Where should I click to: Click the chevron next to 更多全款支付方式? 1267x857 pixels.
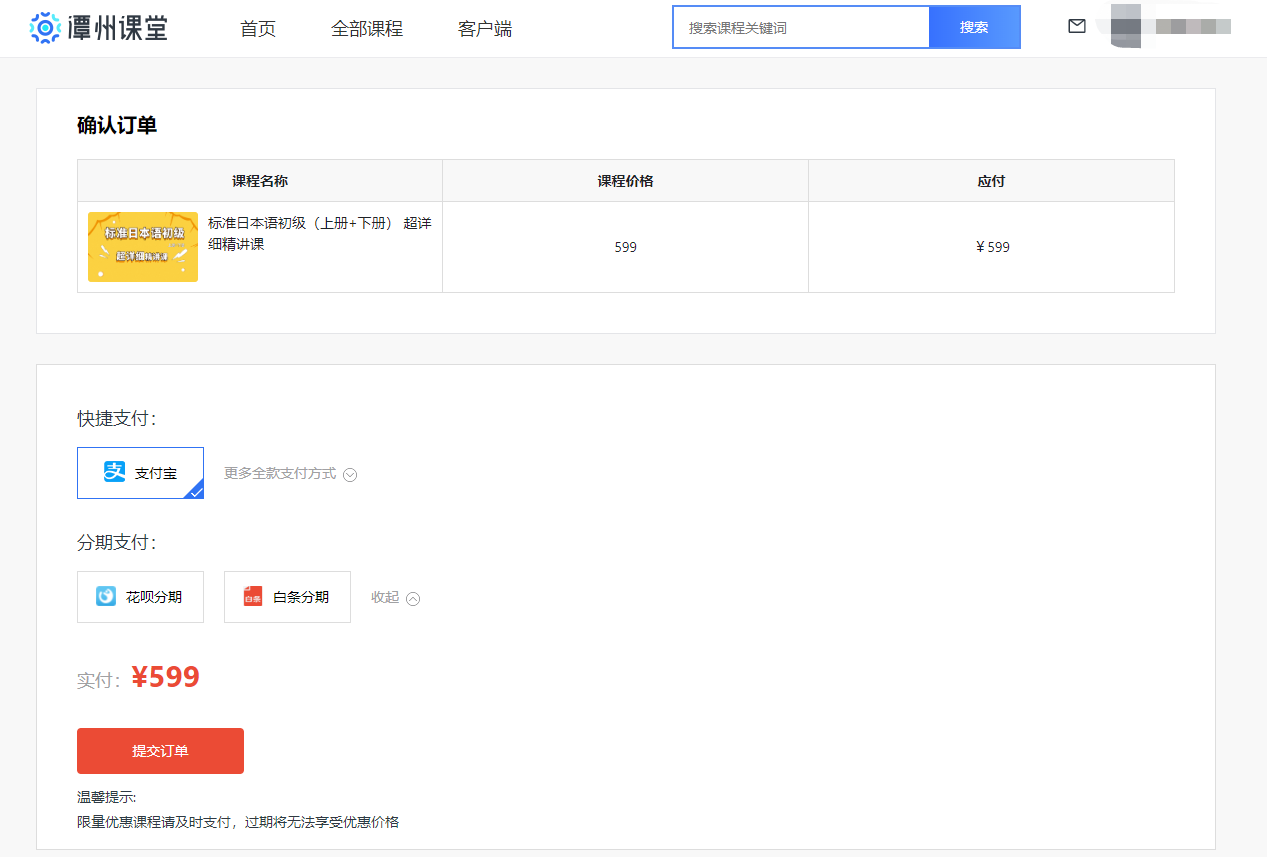(350, 475)
